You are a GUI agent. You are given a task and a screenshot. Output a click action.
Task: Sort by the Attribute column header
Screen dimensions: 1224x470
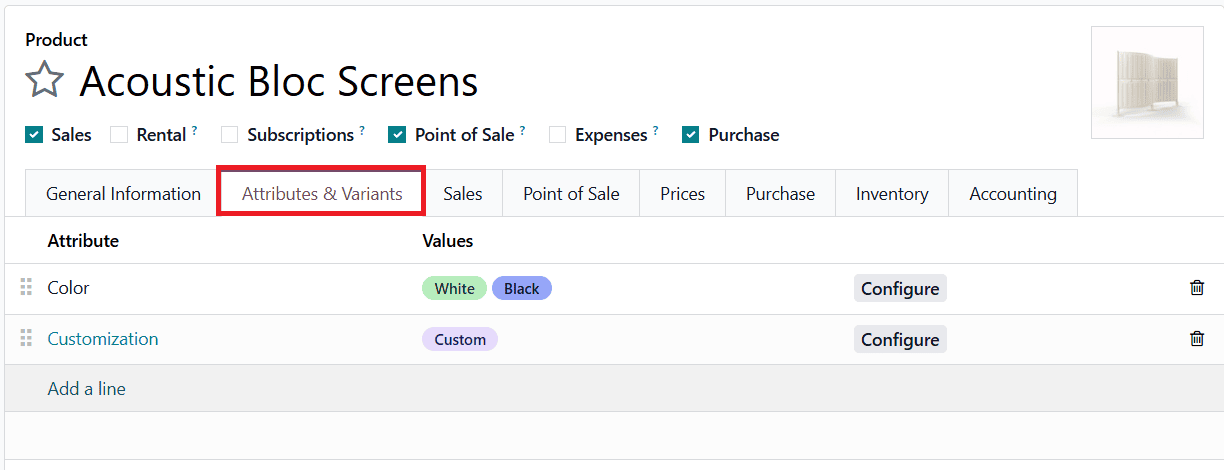83,241
